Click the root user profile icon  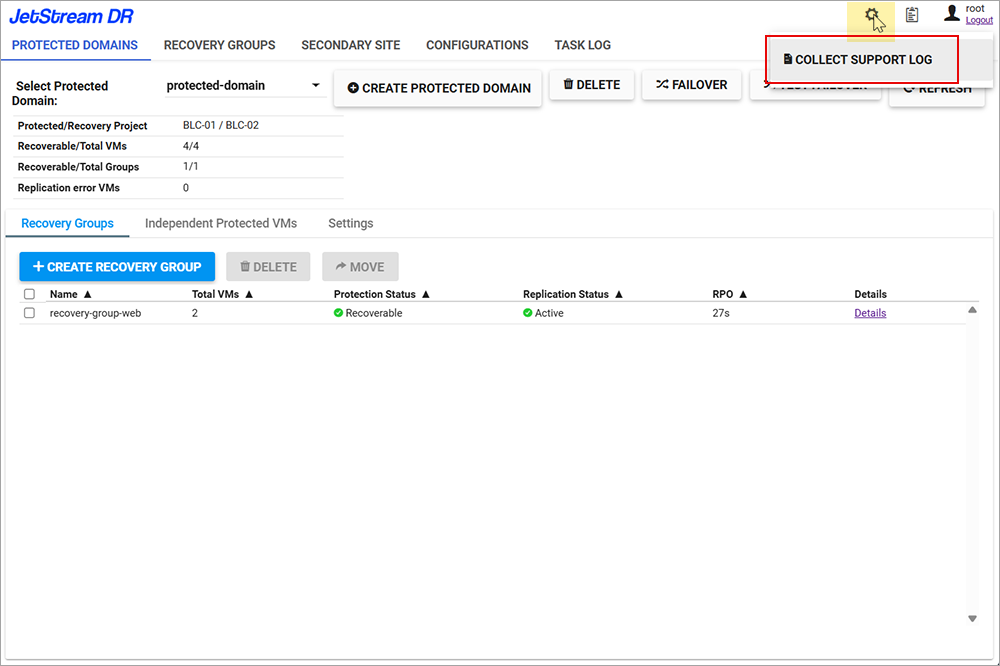(x=951, y=14)
